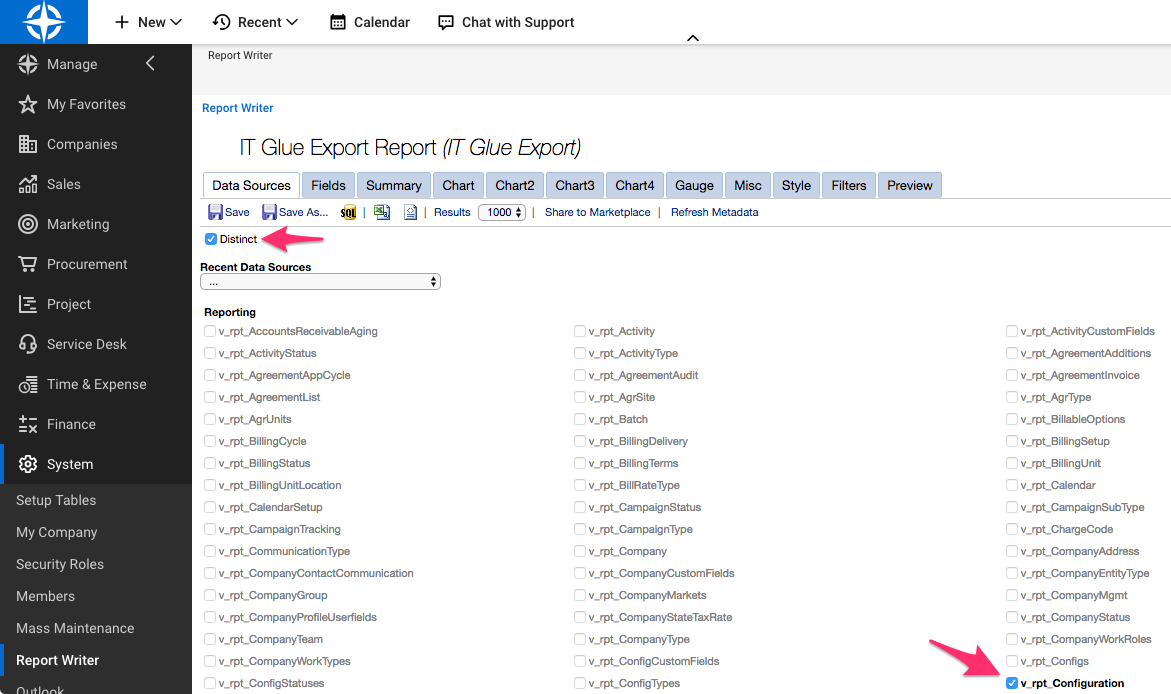Screen dimensions: 1171x694
Task: Collapse the left navigation sidebar
Action: coord(150,62)
